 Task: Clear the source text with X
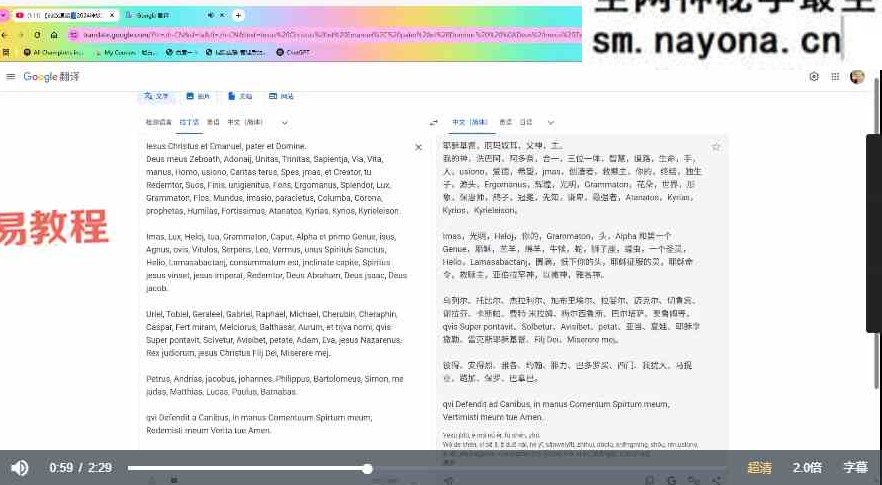pyautogui.click(x=418, y=147)
